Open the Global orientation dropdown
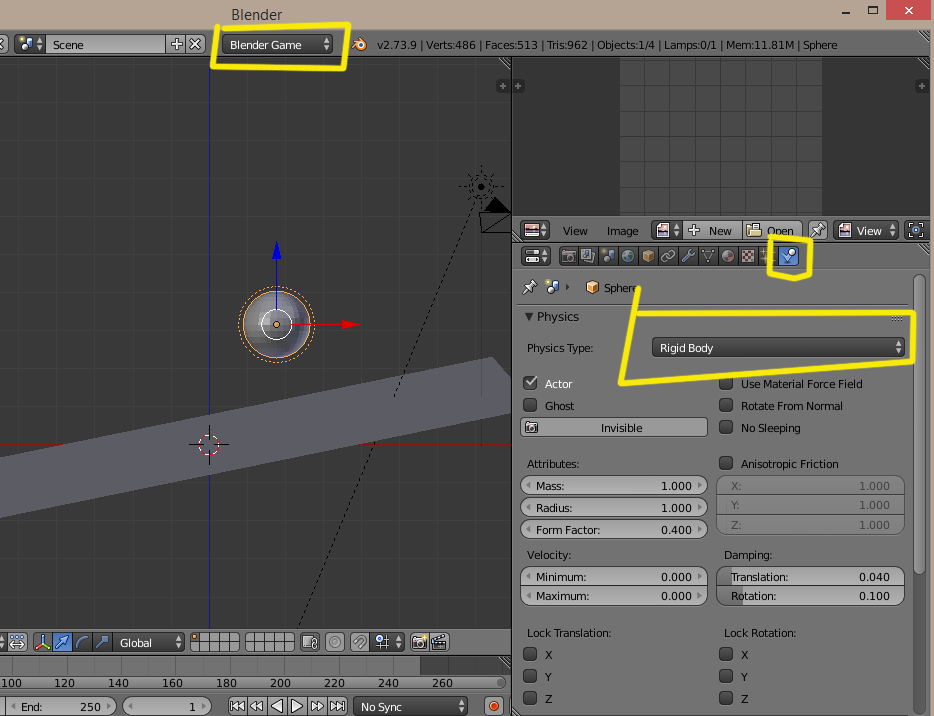Viewport: 934px width, 716px height. 150,642
